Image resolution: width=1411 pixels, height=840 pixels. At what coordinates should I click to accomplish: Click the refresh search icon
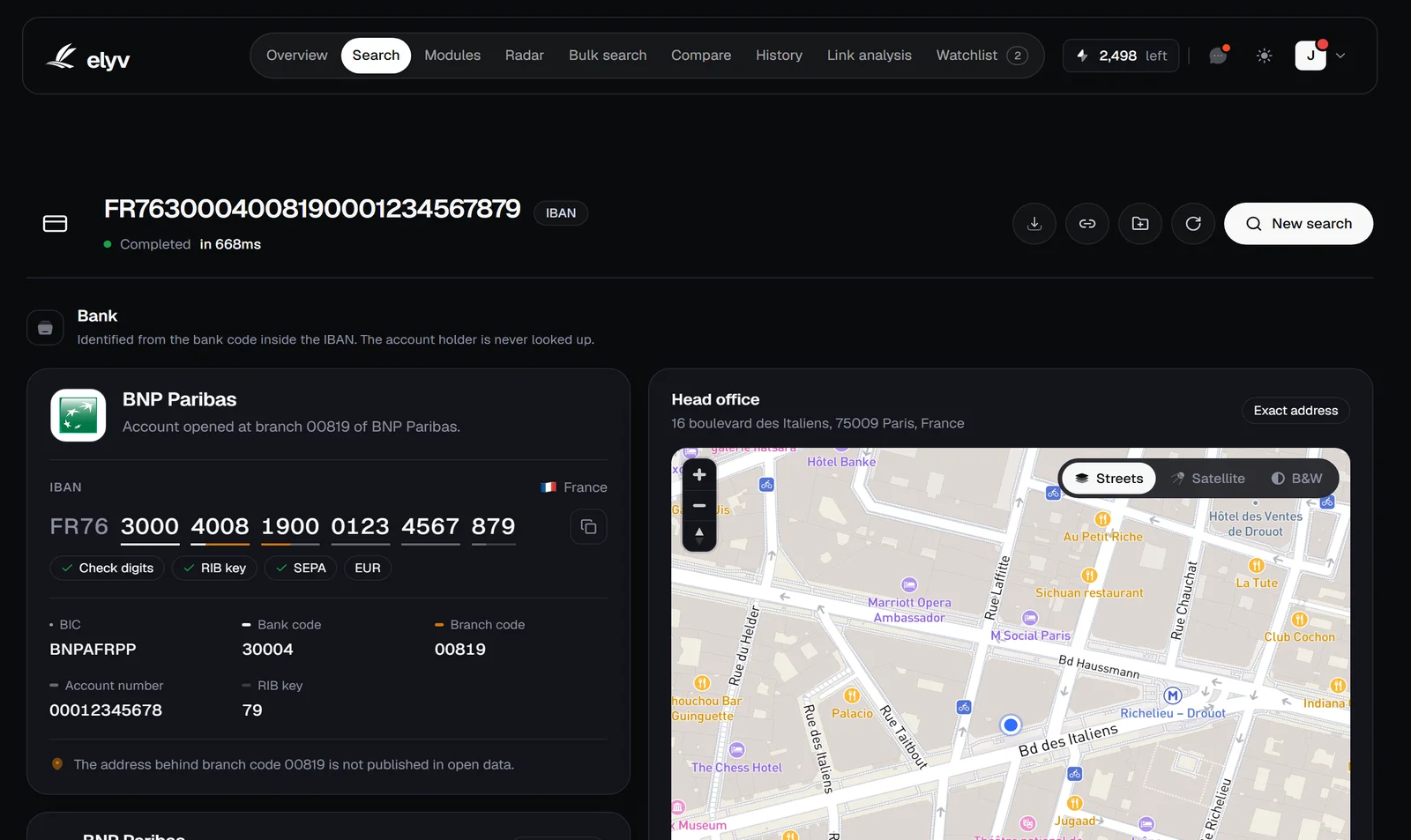tap(1193, 224)
